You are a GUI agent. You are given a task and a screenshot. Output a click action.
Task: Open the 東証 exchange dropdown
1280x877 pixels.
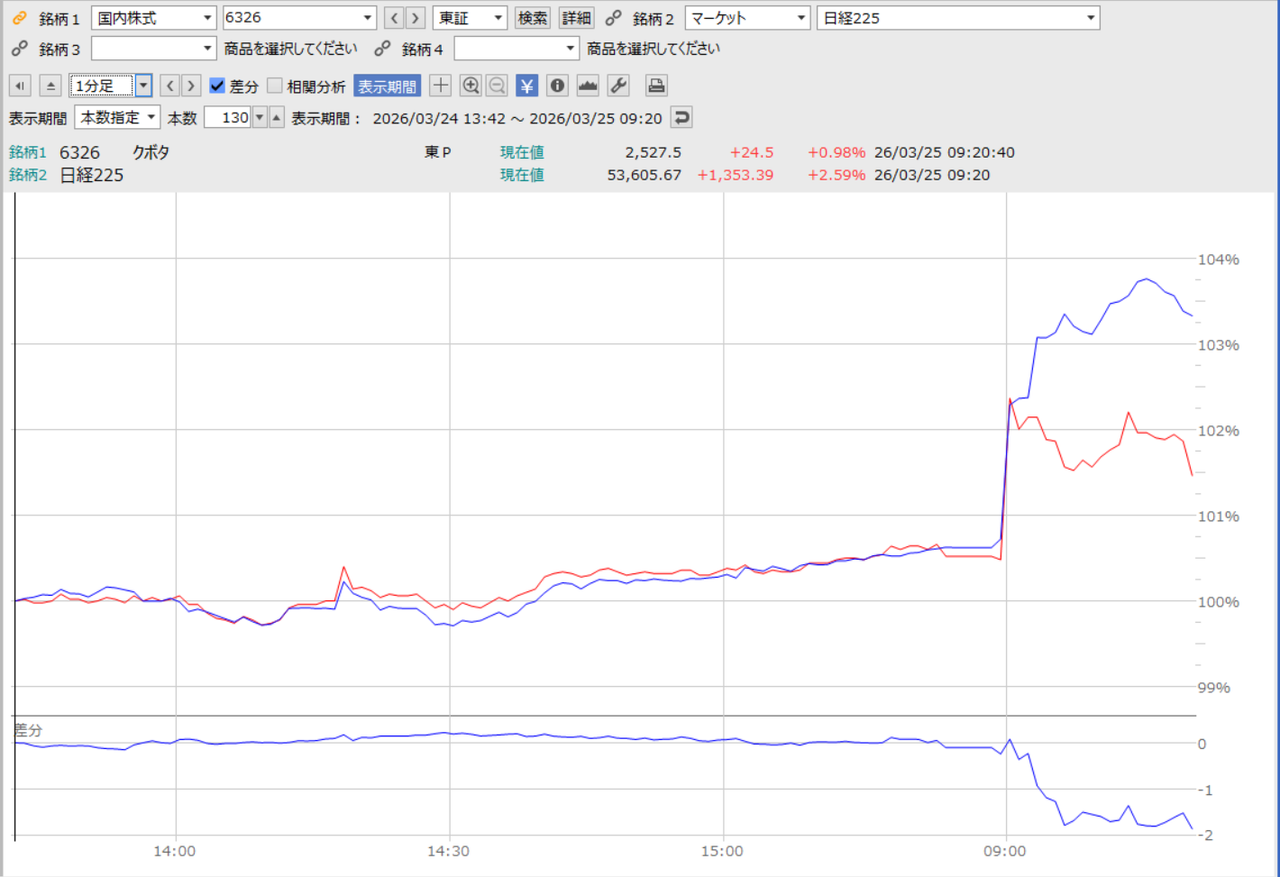click(x=471, y=18)
